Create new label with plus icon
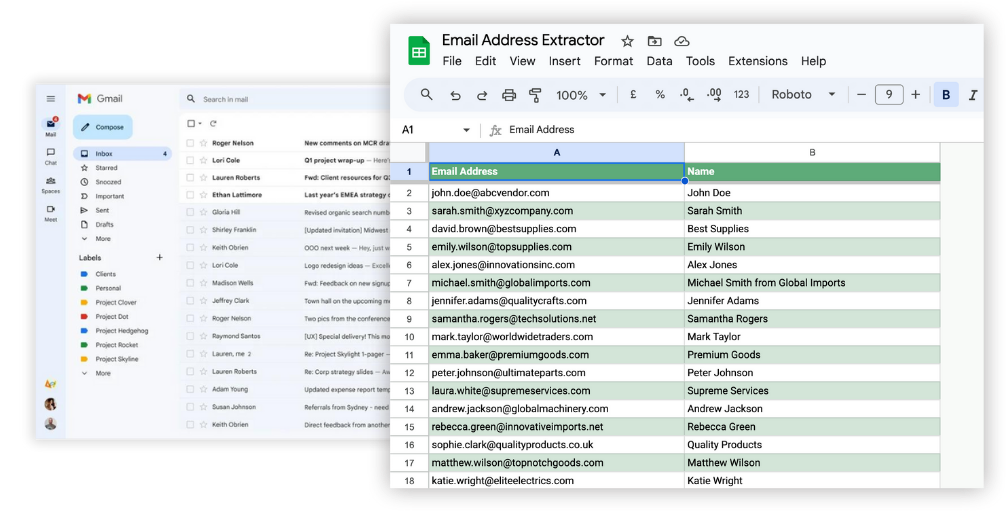 click(x=159, y=257)
